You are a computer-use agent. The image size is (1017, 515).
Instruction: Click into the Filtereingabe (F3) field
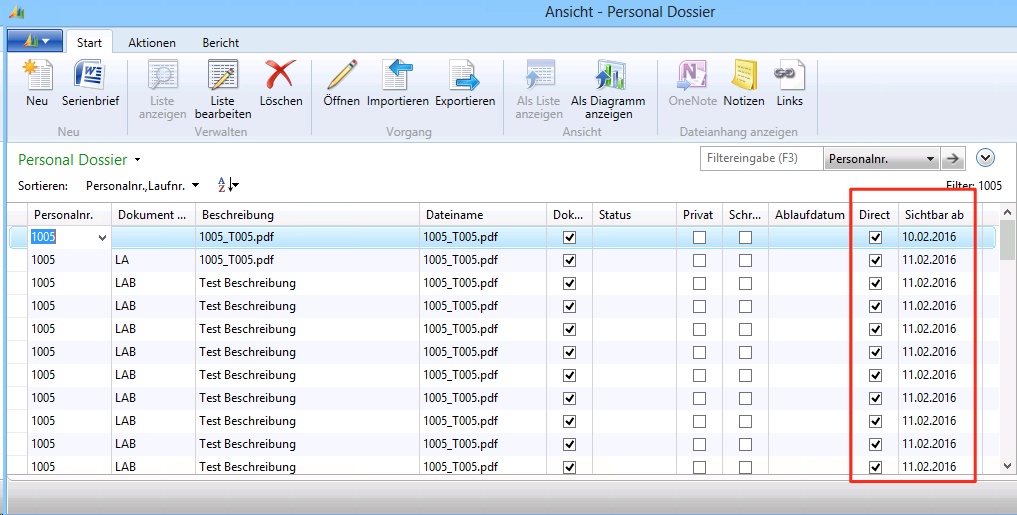tap(760, 159)
